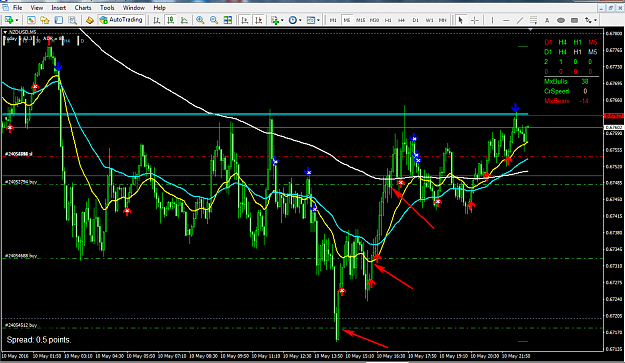Open the Charts menu

pyautogui.click(x=83, y=8)
